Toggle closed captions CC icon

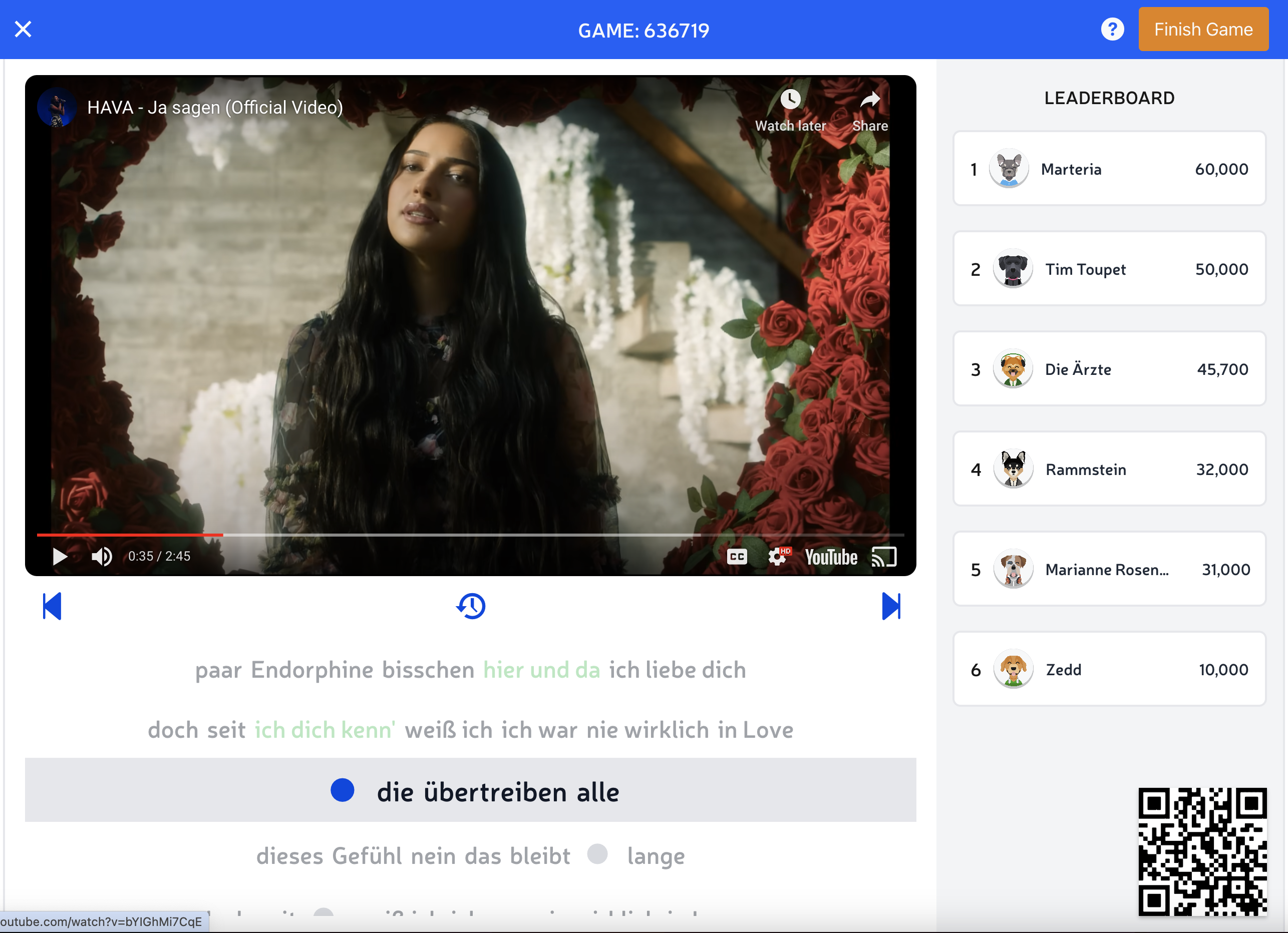(737, 556)
